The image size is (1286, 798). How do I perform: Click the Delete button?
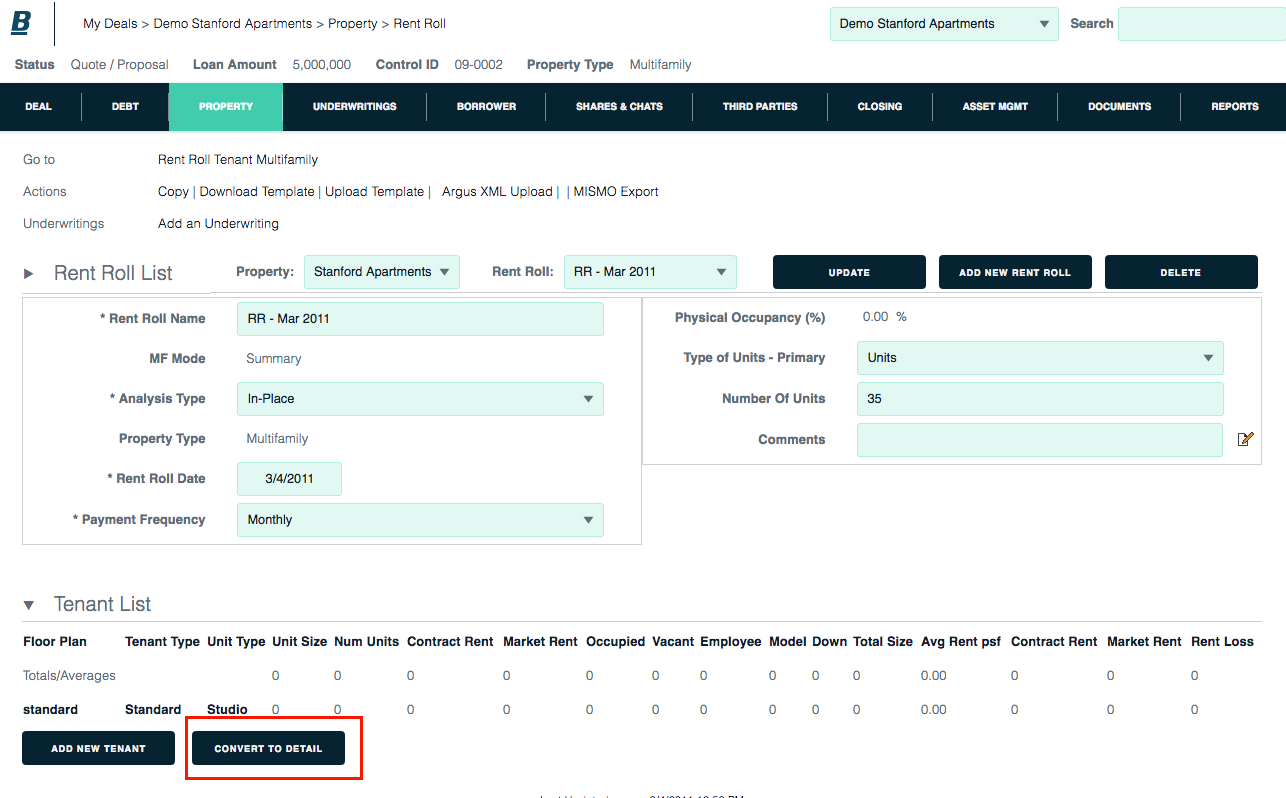pos(1181,272)
